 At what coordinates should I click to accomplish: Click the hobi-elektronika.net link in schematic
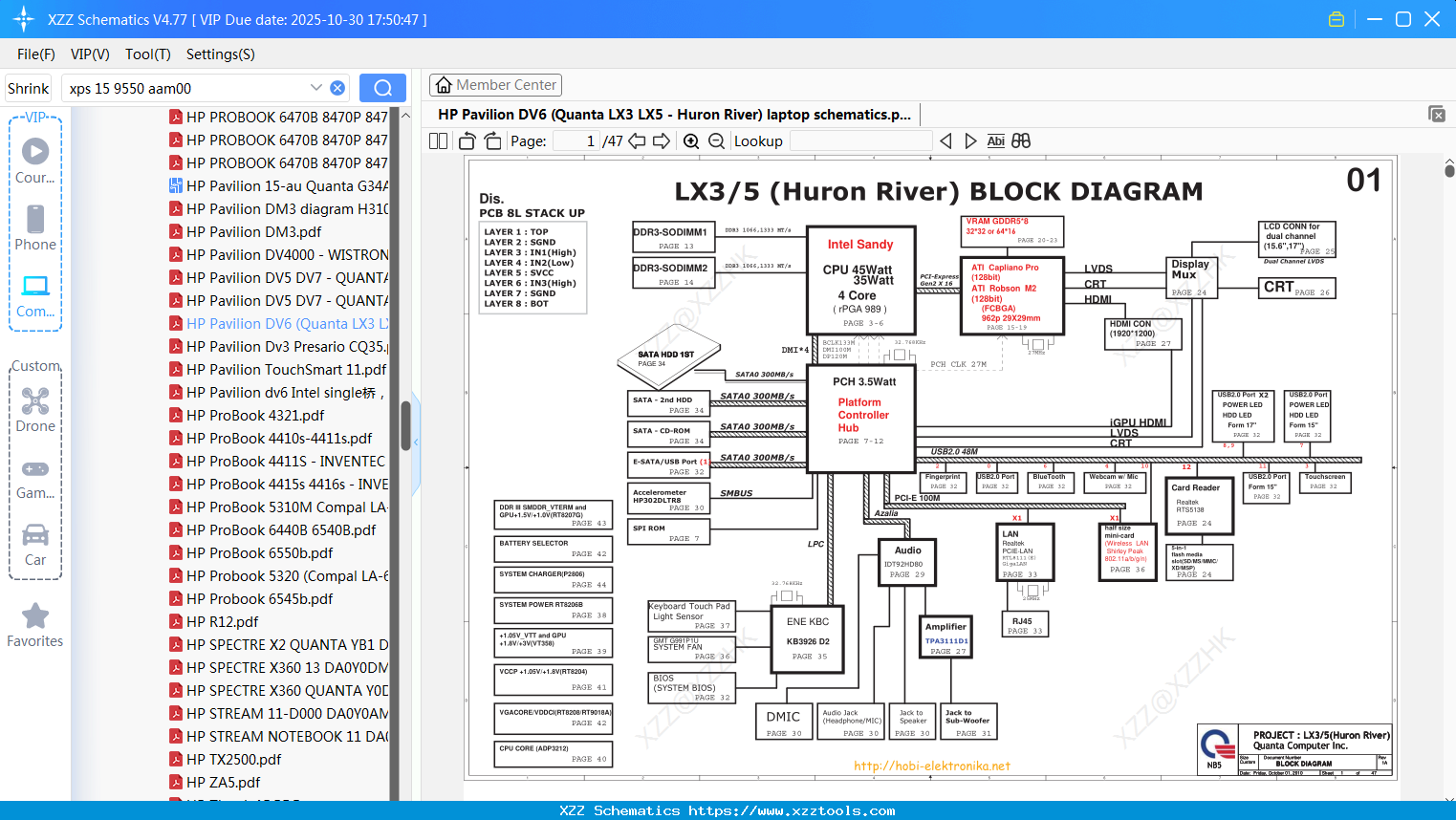click(932, 766)
